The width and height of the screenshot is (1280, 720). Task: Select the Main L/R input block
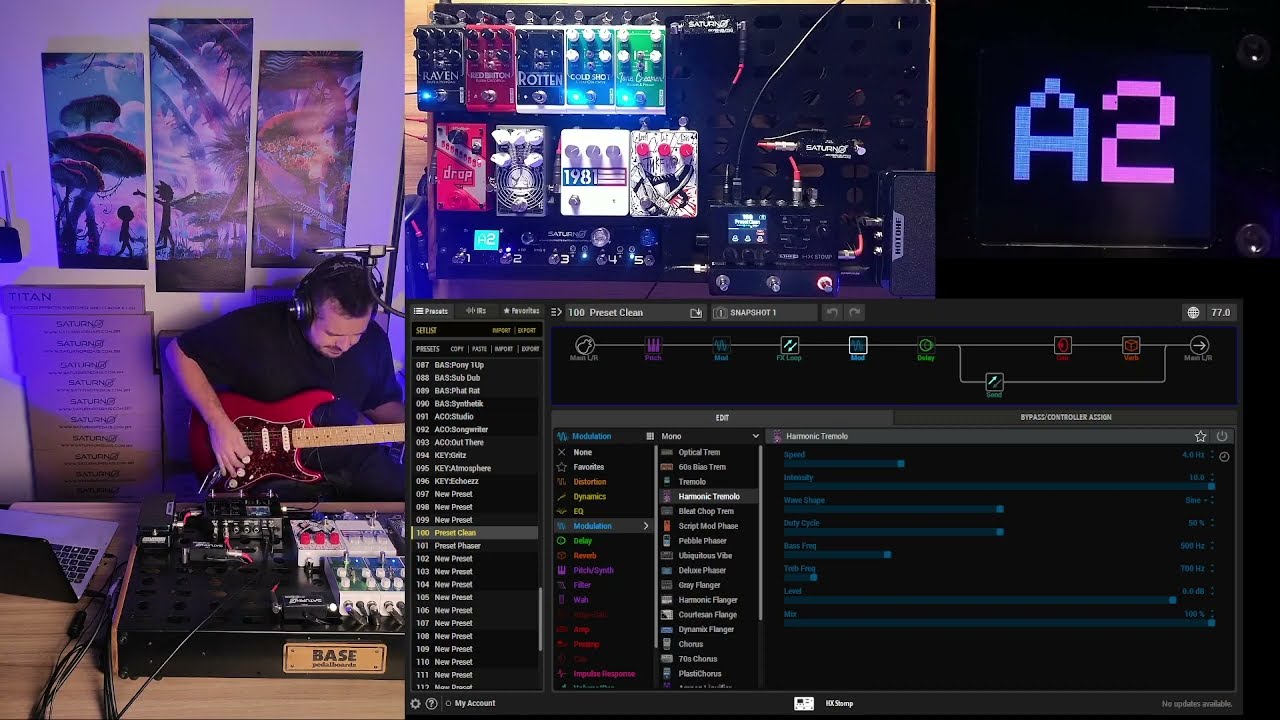(x=585, y=346)
